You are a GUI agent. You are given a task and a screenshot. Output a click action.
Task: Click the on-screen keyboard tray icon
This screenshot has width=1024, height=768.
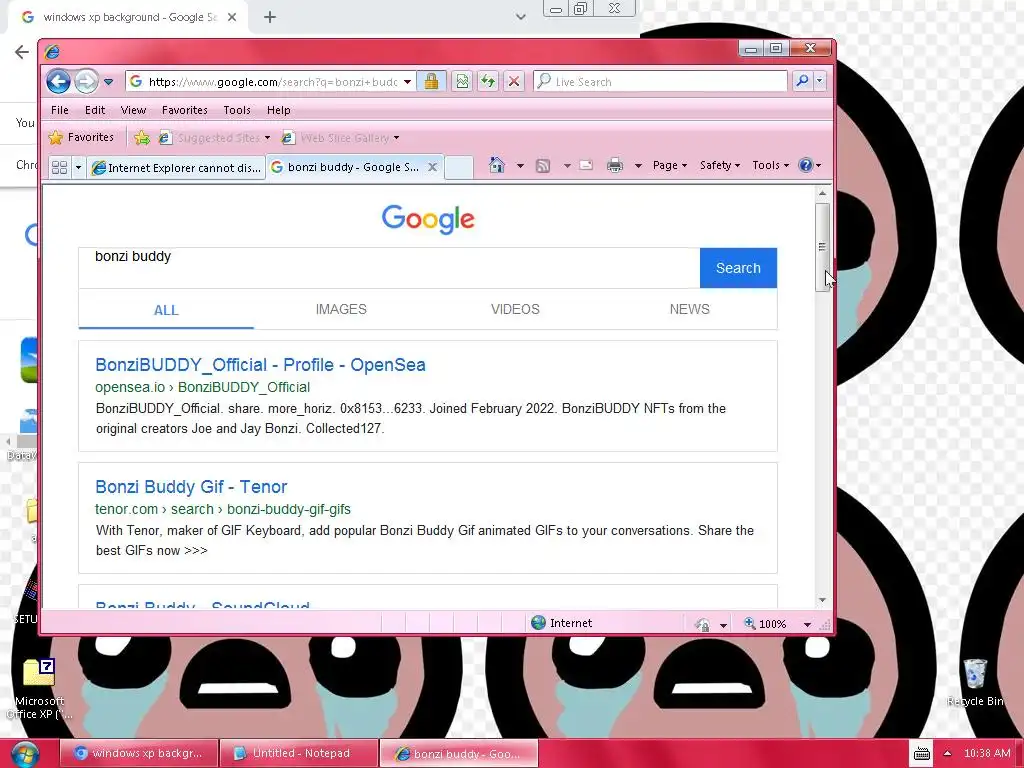(921, 754)
